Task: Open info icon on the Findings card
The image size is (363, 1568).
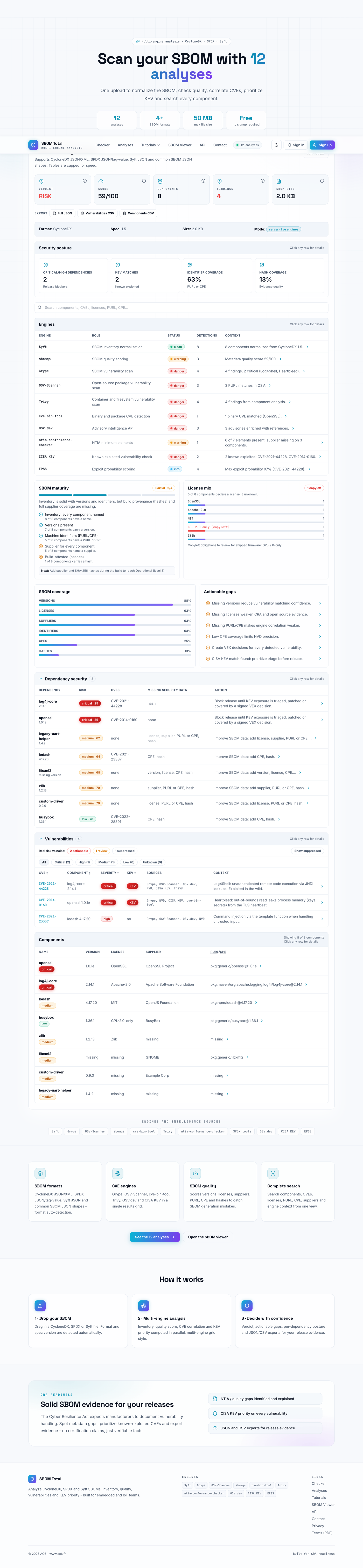Action: (262, 181)
